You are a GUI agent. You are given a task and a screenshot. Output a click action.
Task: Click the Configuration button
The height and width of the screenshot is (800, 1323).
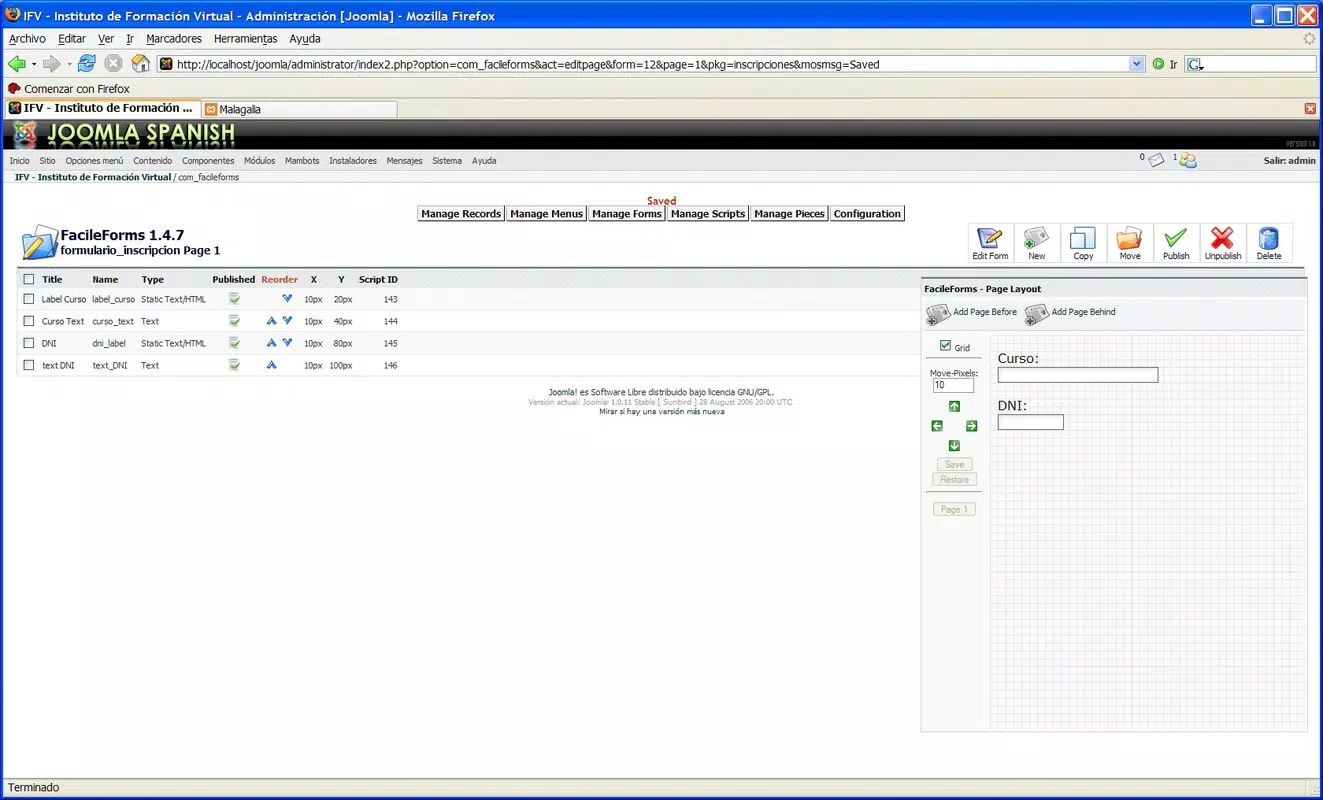[867, 214]
